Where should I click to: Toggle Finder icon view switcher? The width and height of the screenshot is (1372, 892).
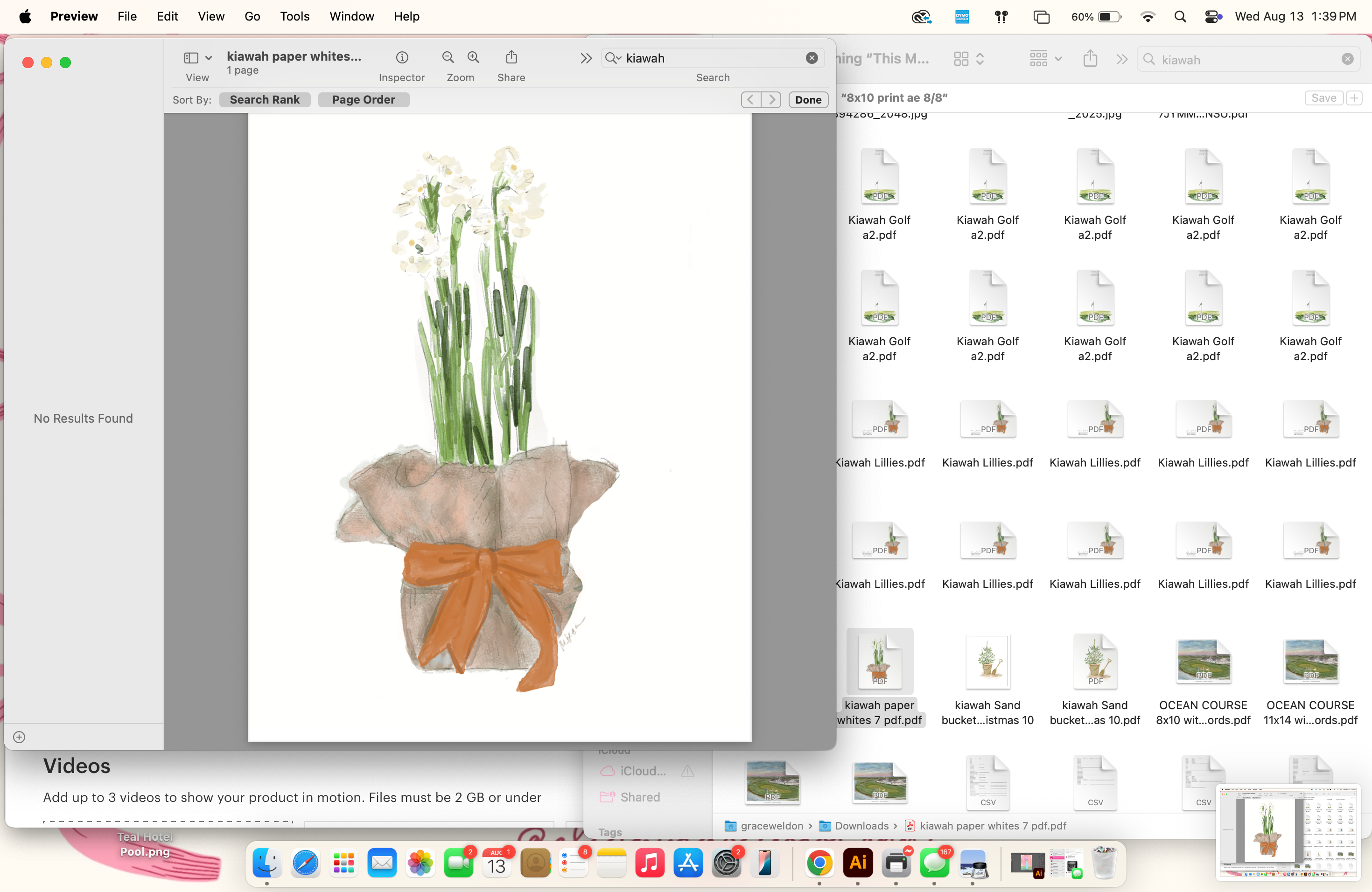(968, 59)
